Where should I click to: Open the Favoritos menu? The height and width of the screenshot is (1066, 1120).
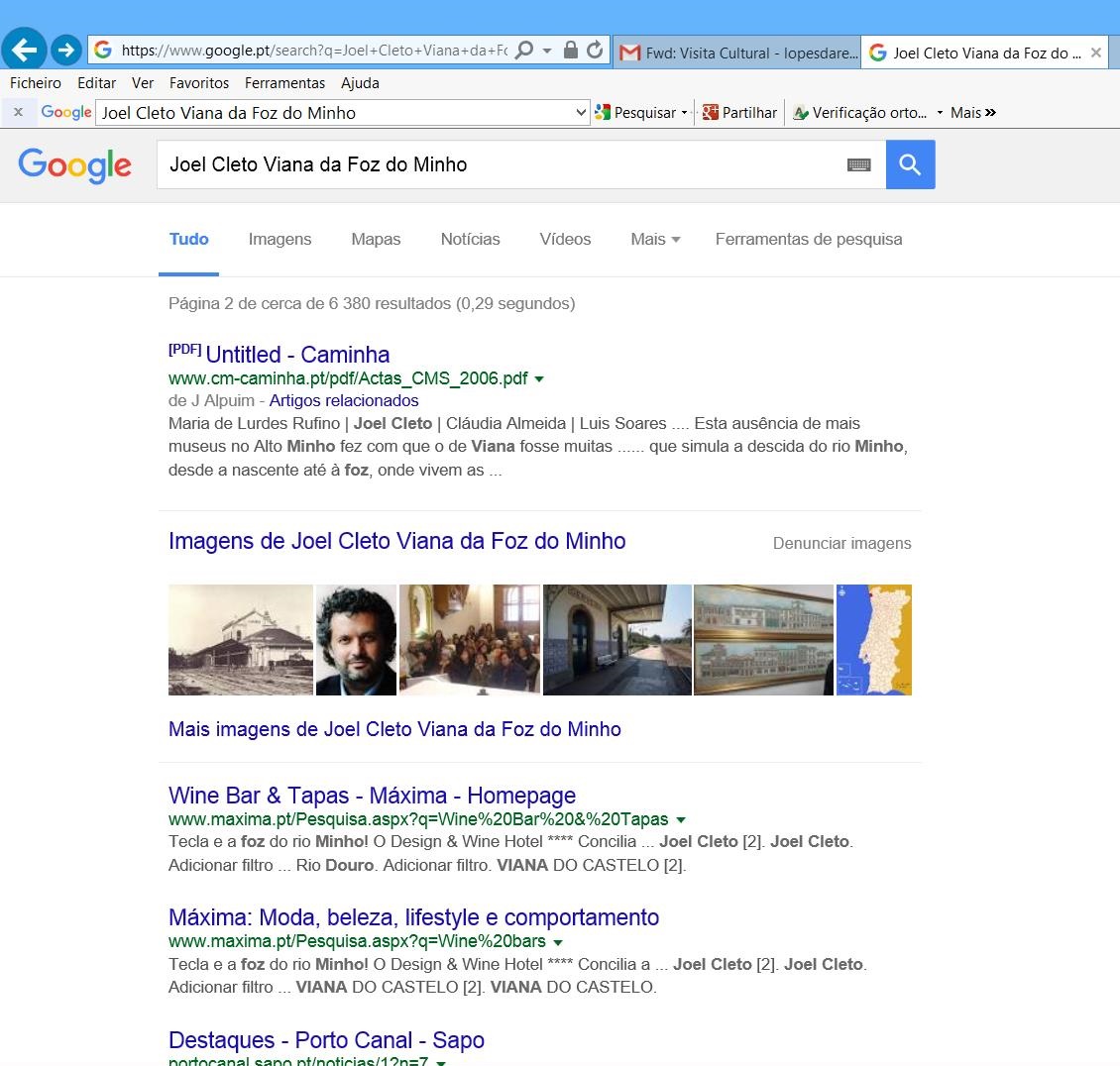click(x=198, y=83)
